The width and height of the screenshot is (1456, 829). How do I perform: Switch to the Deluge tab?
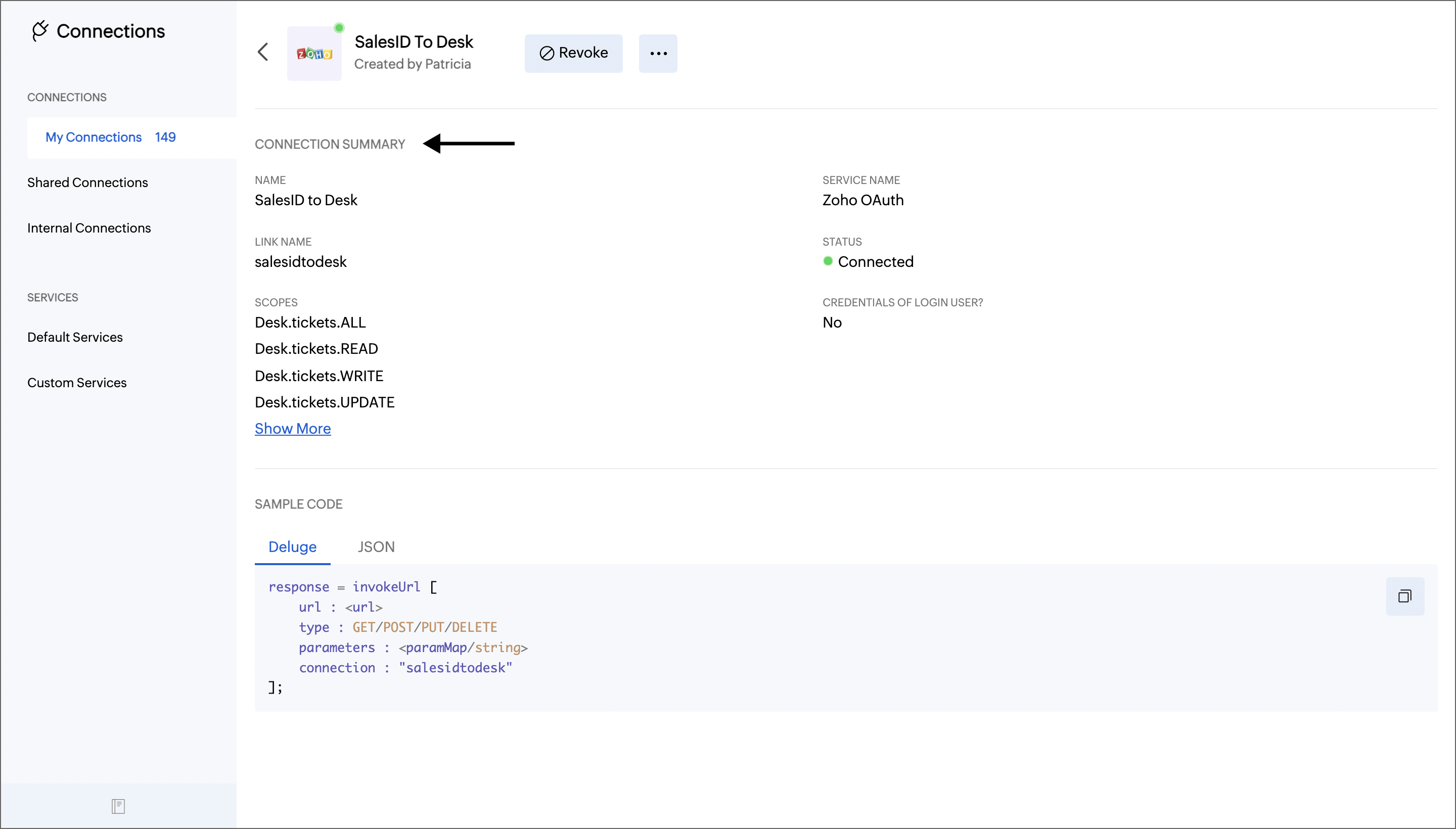pos(292,546)
